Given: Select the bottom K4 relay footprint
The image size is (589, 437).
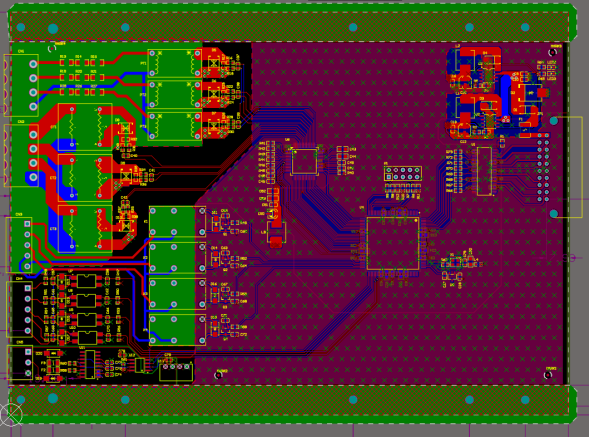Looking at the screenshot, I should click(x=177, y=330).
